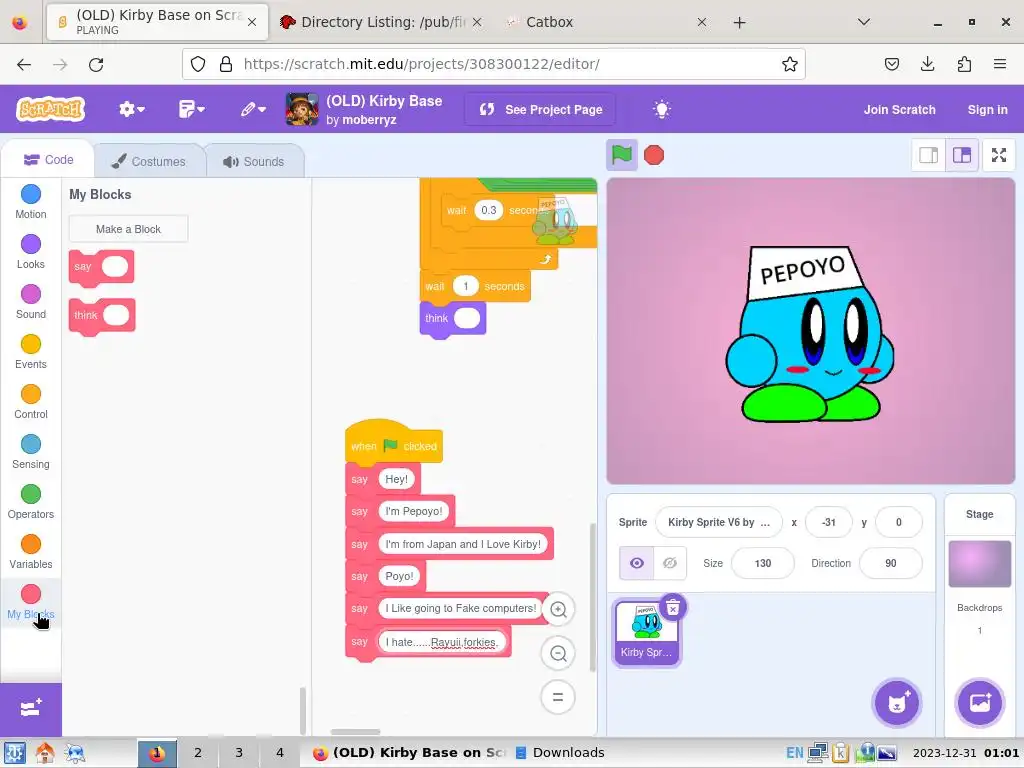This screenshot has height=768, width=1024.
Task: Click the wait 0.3 seconds value
Action: click(488, 210)
